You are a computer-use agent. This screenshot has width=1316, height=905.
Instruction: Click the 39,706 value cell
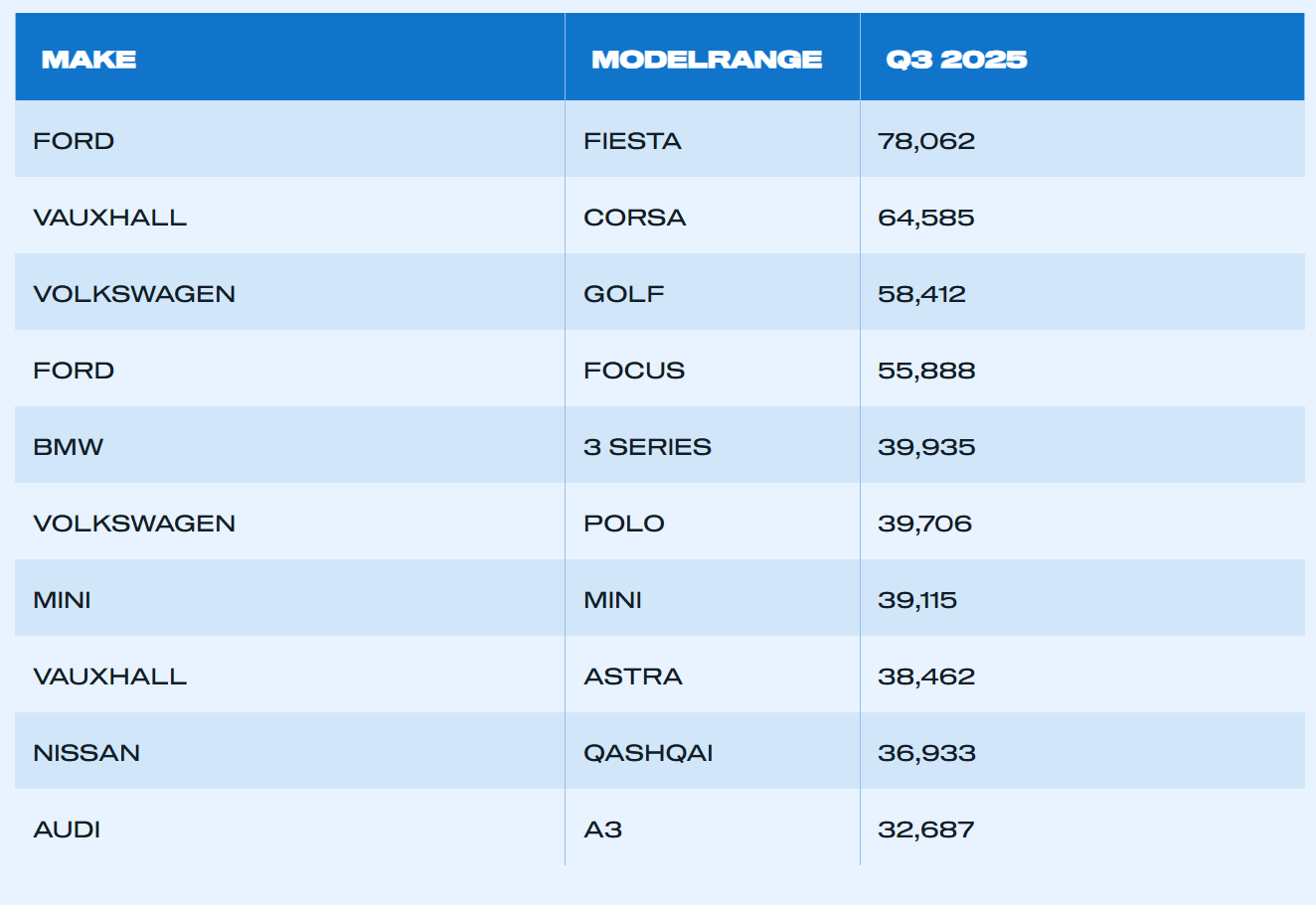pos(924,524)
